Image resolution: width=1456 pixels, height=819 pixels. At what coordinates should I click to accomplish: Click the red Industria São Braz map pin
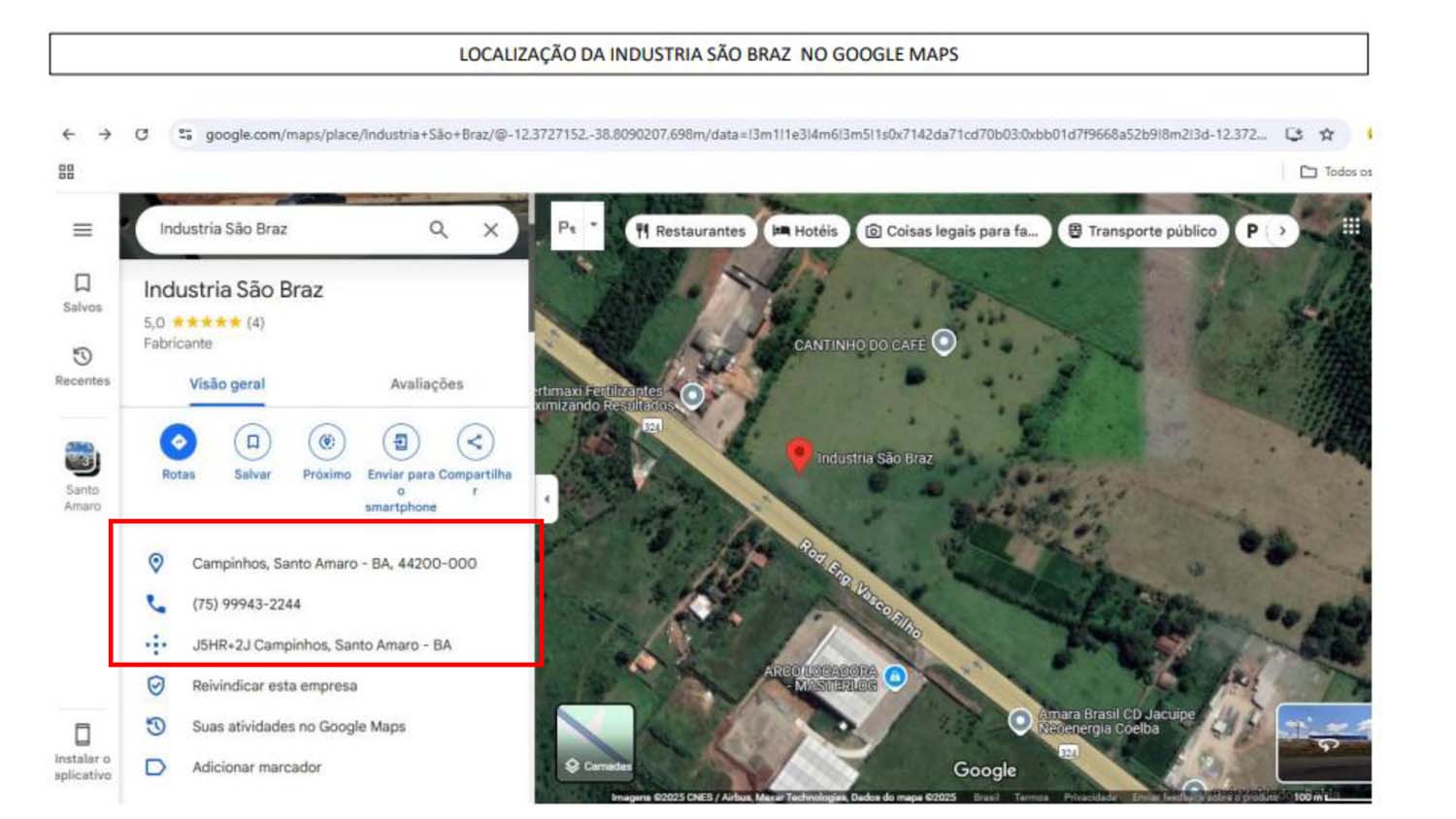point(799,454)
